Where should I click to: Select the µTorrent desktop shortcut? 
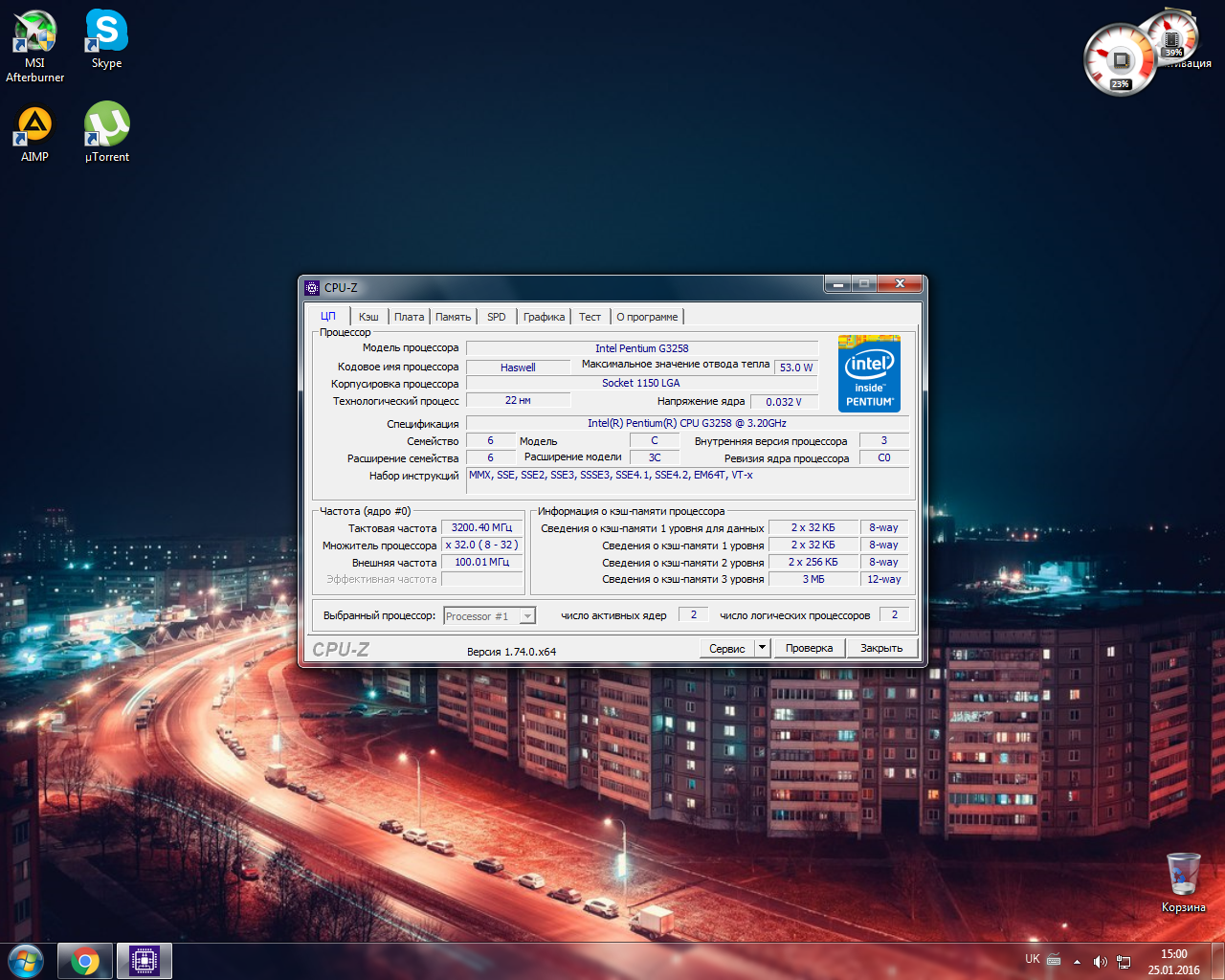(107, 133)
